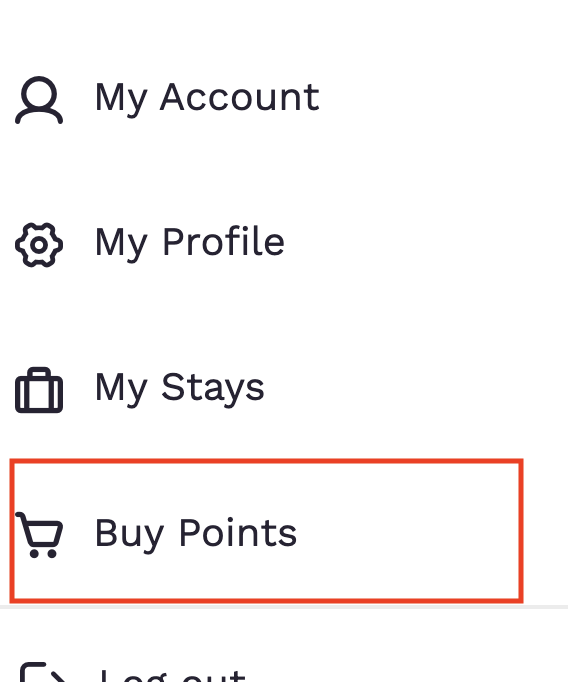Image resolution: width=568 pixels, height=682 pixels.
Task: Click the log out arrow icon
Action: point(43,672)
